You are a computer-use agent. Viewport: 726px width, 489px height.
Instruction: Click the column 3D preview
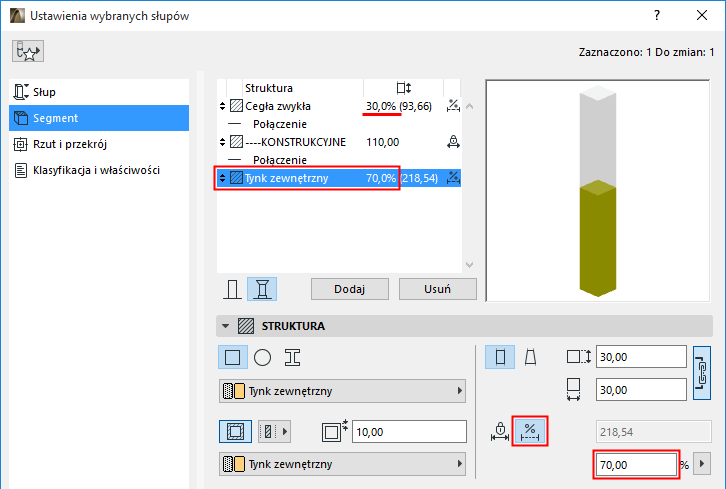point(597,190)
